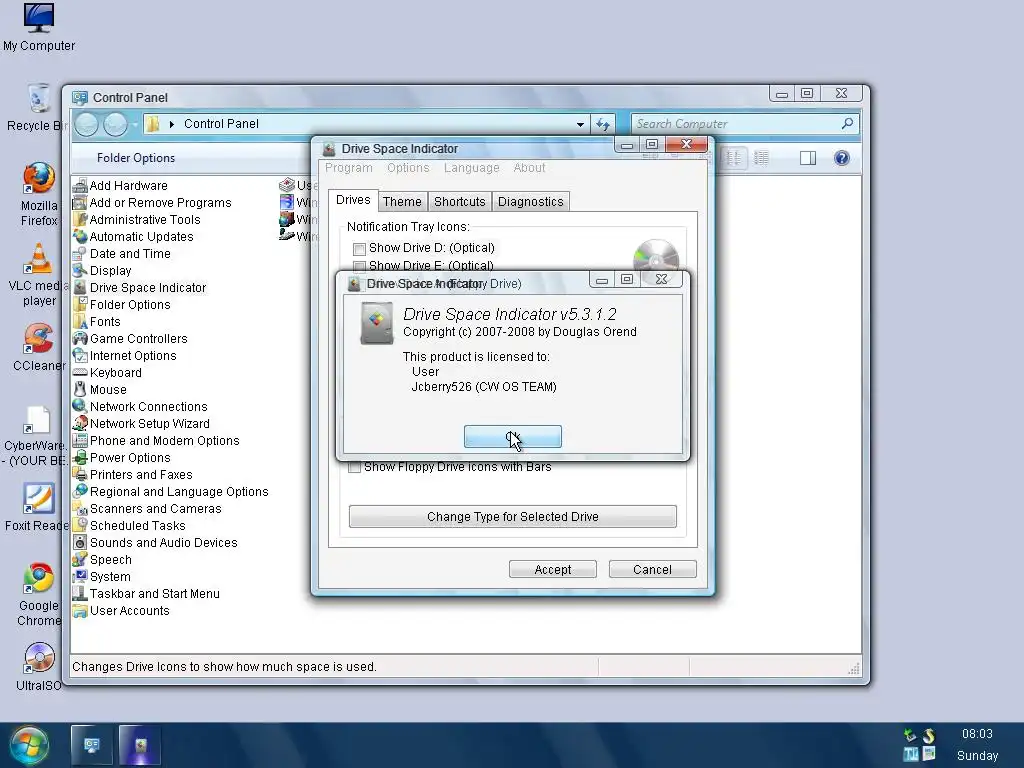The width and height of the screenshot is (1024, 768).
Task: Click the Automatic Updates icon in Control Panel
Action: pos(80,236)
